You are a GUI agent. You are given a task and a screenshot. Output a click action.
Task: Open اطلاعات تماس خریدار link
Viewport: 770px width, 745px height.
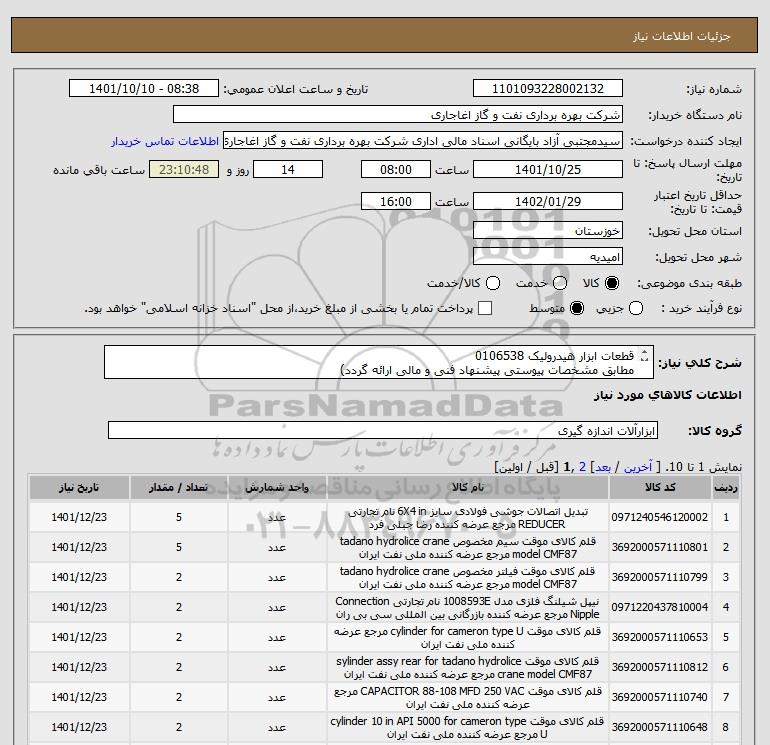pyautogui.click(x=165, y=141)
